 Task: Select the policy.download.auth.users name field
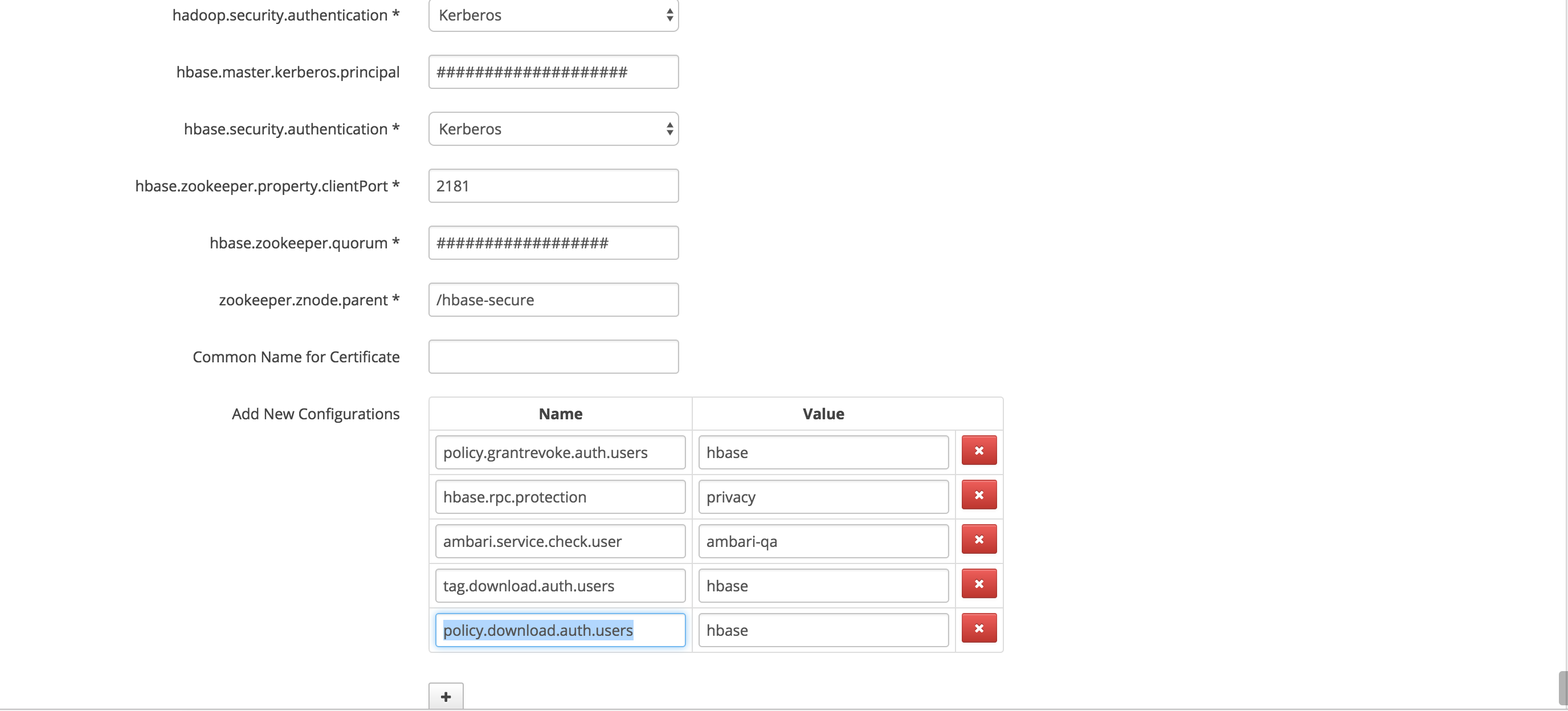(560, 630)
